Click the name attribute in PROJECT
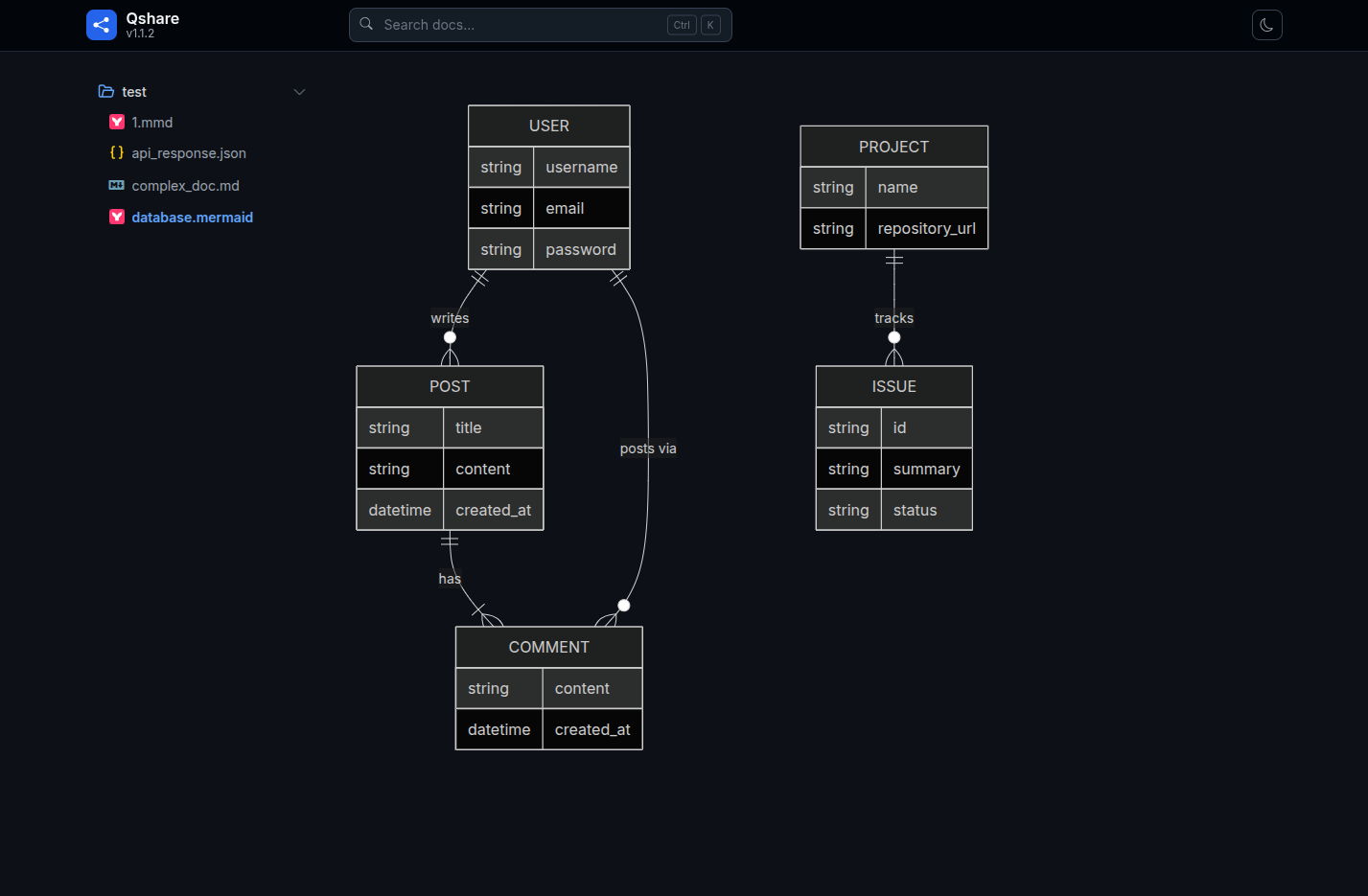This screenshot has width=1368, height=896. (x=926, y=187)
